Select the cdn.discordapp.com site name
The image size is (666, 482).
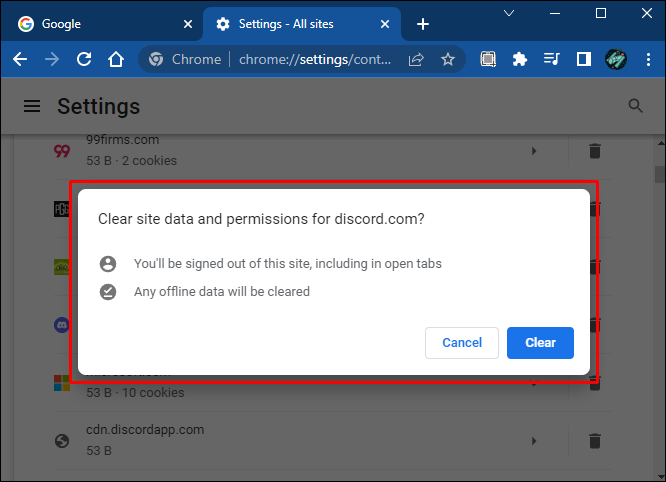click(x=145, y=429)
